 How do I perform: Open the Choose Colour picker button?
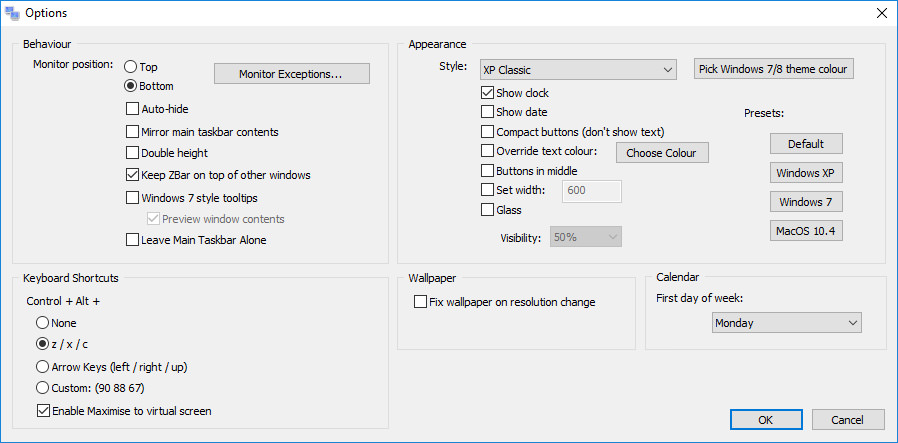point(662,153)
